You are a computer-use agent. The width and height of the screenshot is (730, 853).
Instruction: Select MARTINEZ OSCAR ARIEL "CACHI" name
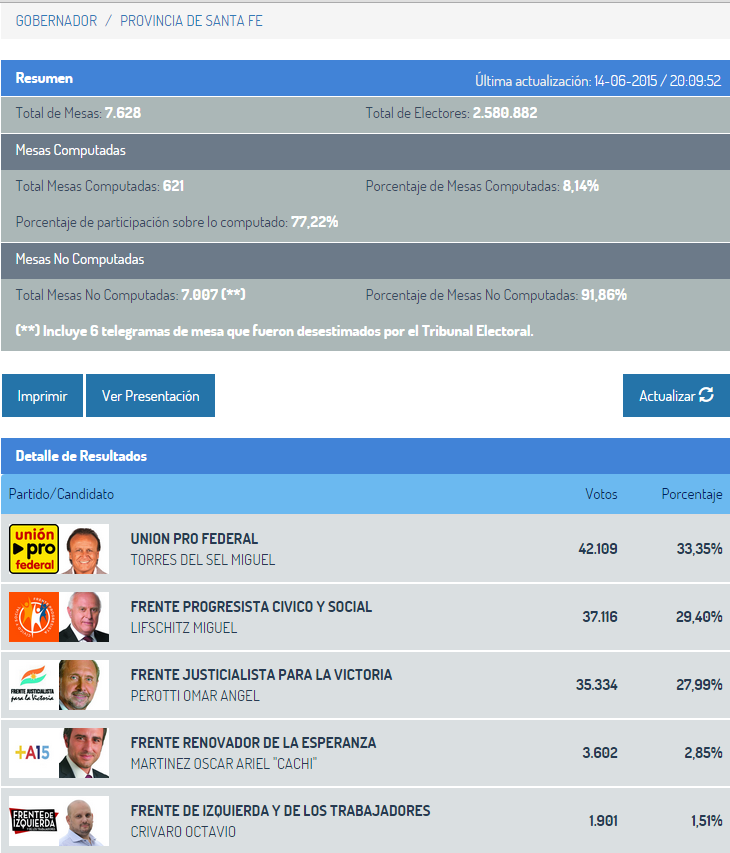point(224,764)
